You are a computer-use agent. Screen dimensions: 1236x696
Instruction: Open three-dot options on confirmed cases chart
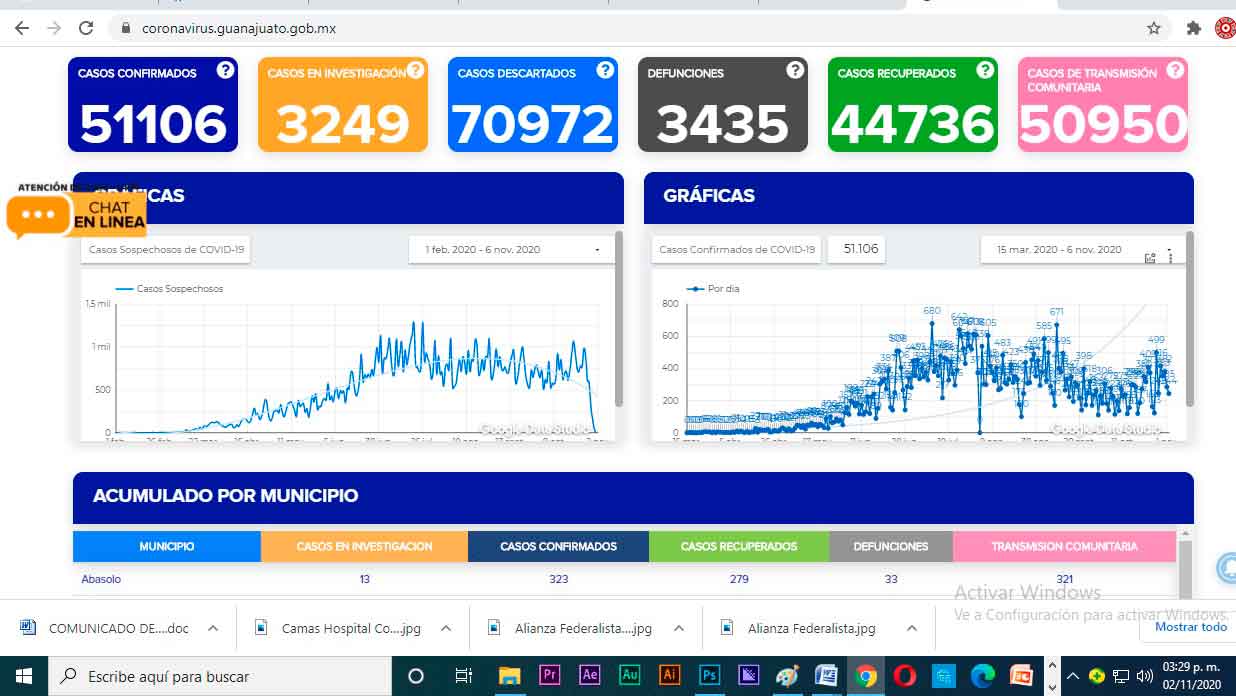tap(1170, 257)
